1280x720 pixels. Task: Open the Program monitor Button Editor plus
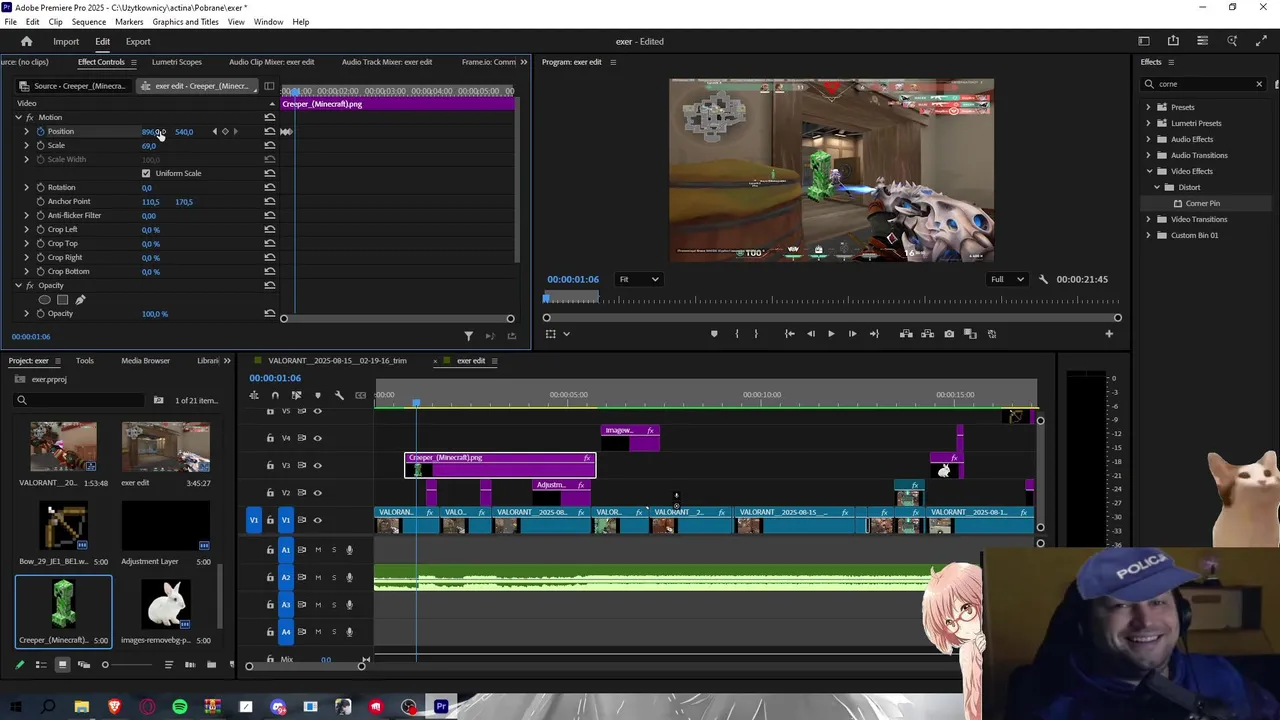(1109, 334)
